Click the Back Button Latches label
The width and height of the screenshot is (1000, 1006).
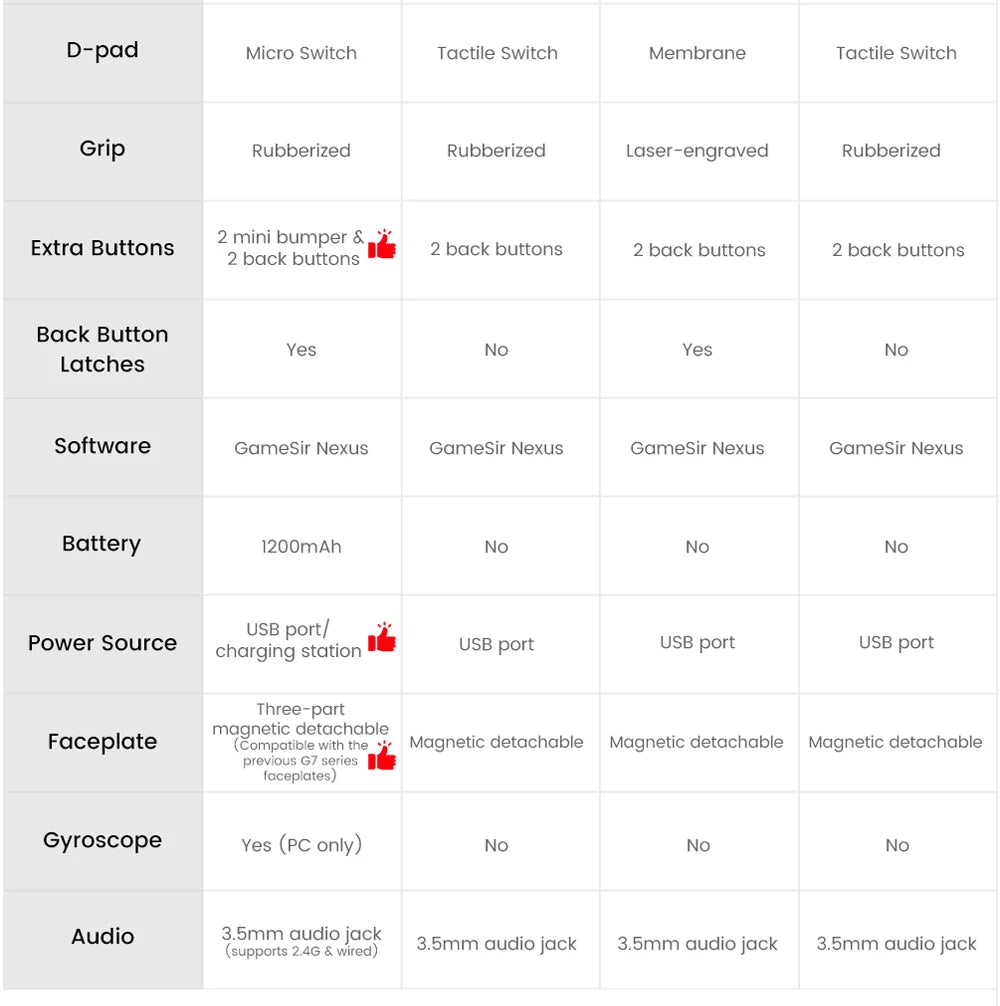coord(102,349)
